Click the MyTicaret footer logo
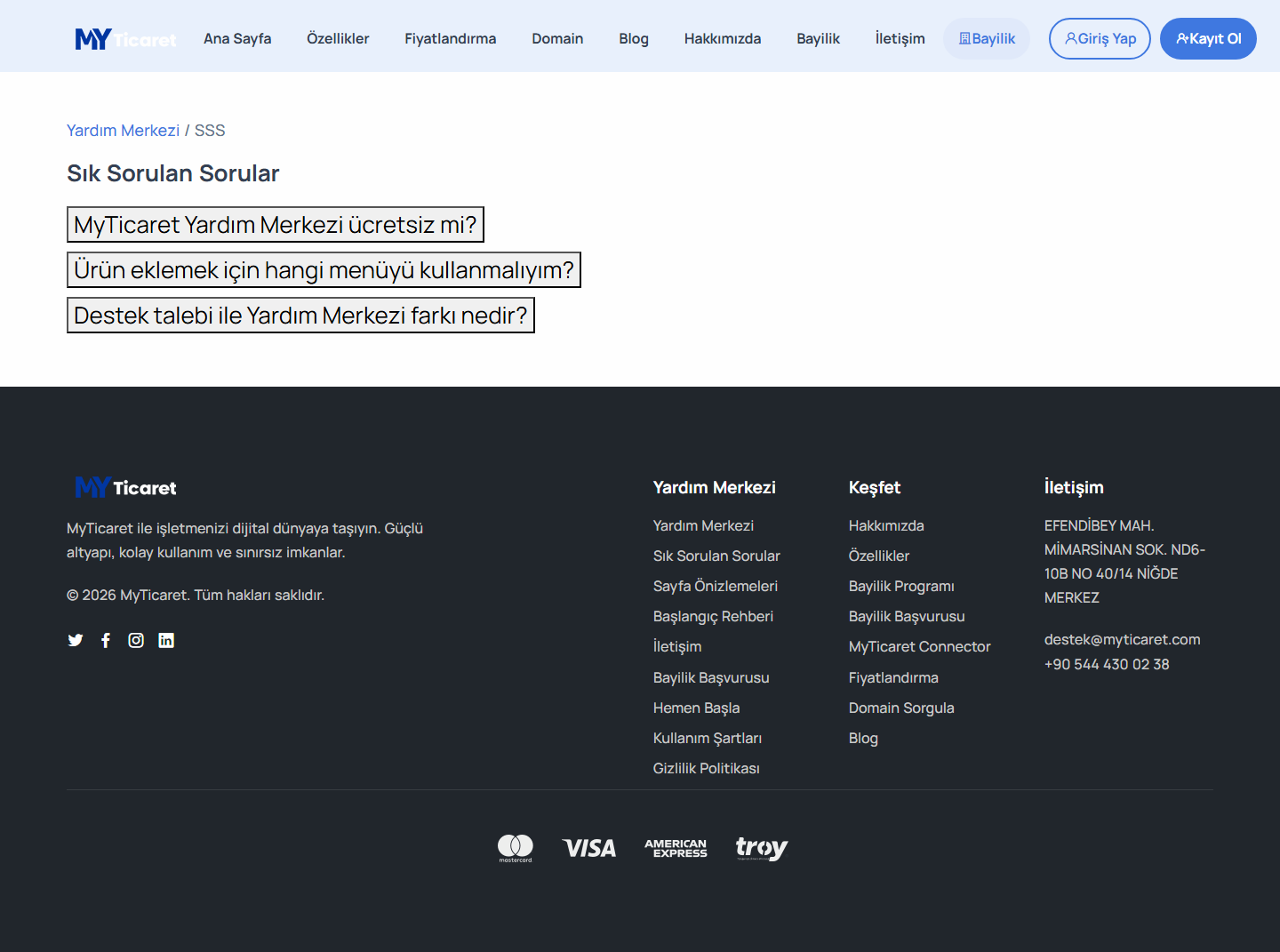1280x952 pixels. click(x=126, y=487)
